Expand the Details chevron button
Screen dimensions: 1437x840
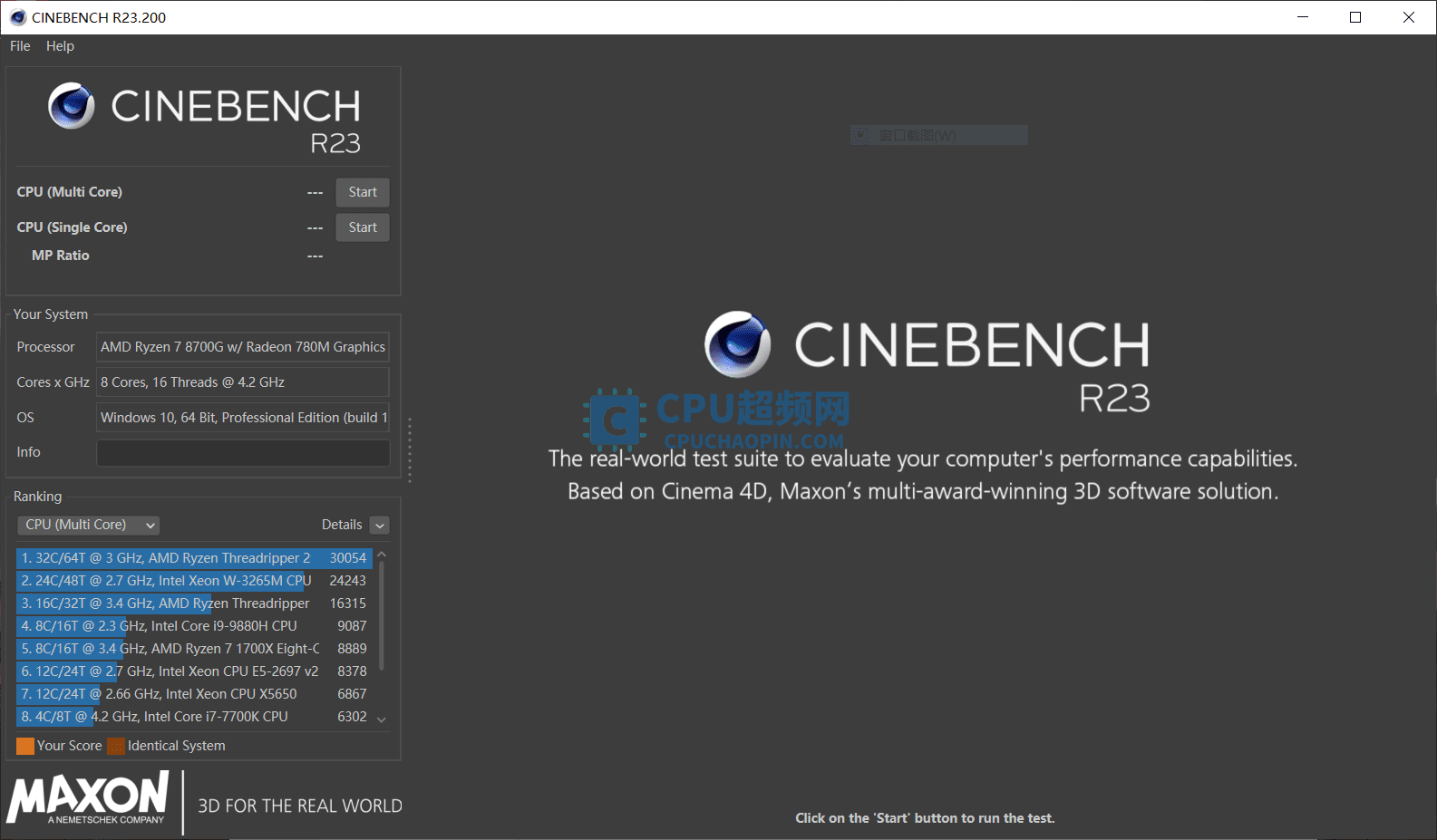coord(380,526)
